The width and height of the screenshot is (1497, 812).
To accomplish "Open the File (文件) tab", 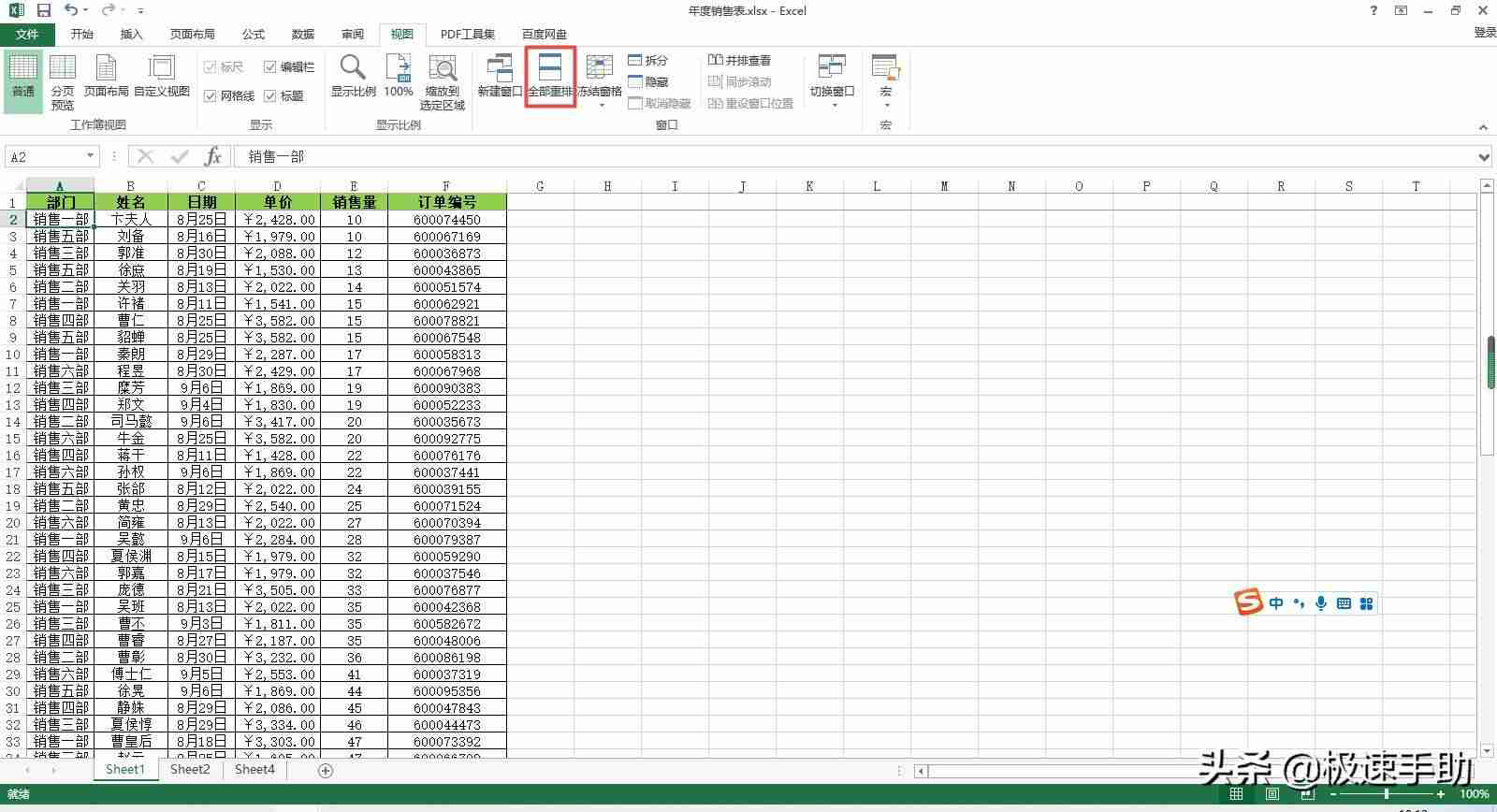I will pos(27,34).
